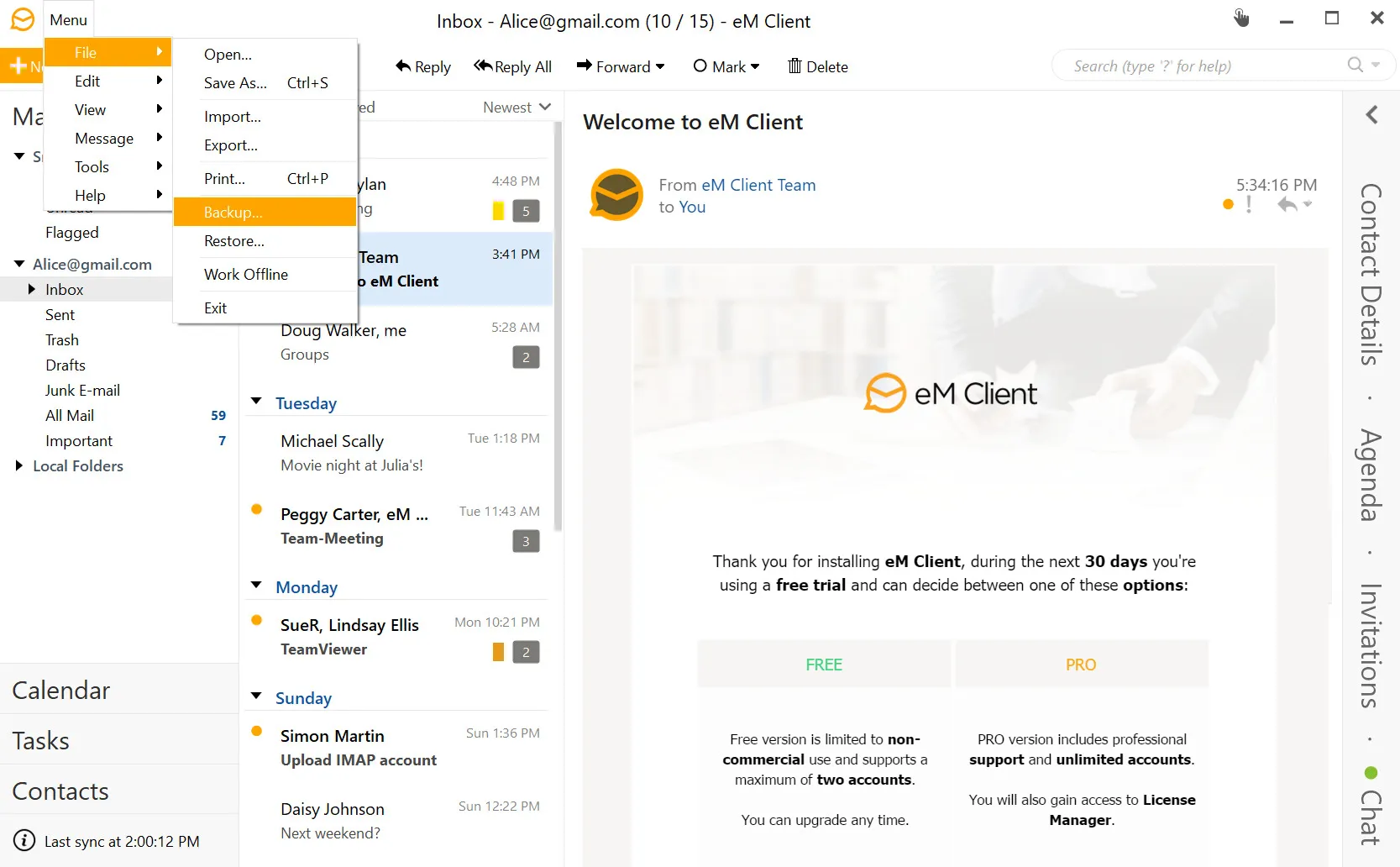Open the search options dropdown arrow
Screen dimensions: 1400x867
tap(1376, 65)
